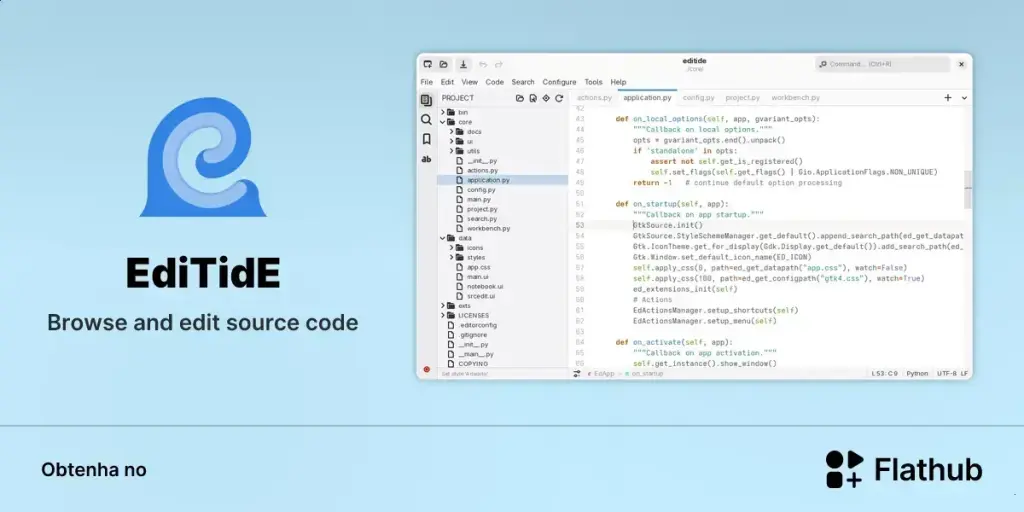Click the UTF-8 encoding indicator

tap(947, 374)
